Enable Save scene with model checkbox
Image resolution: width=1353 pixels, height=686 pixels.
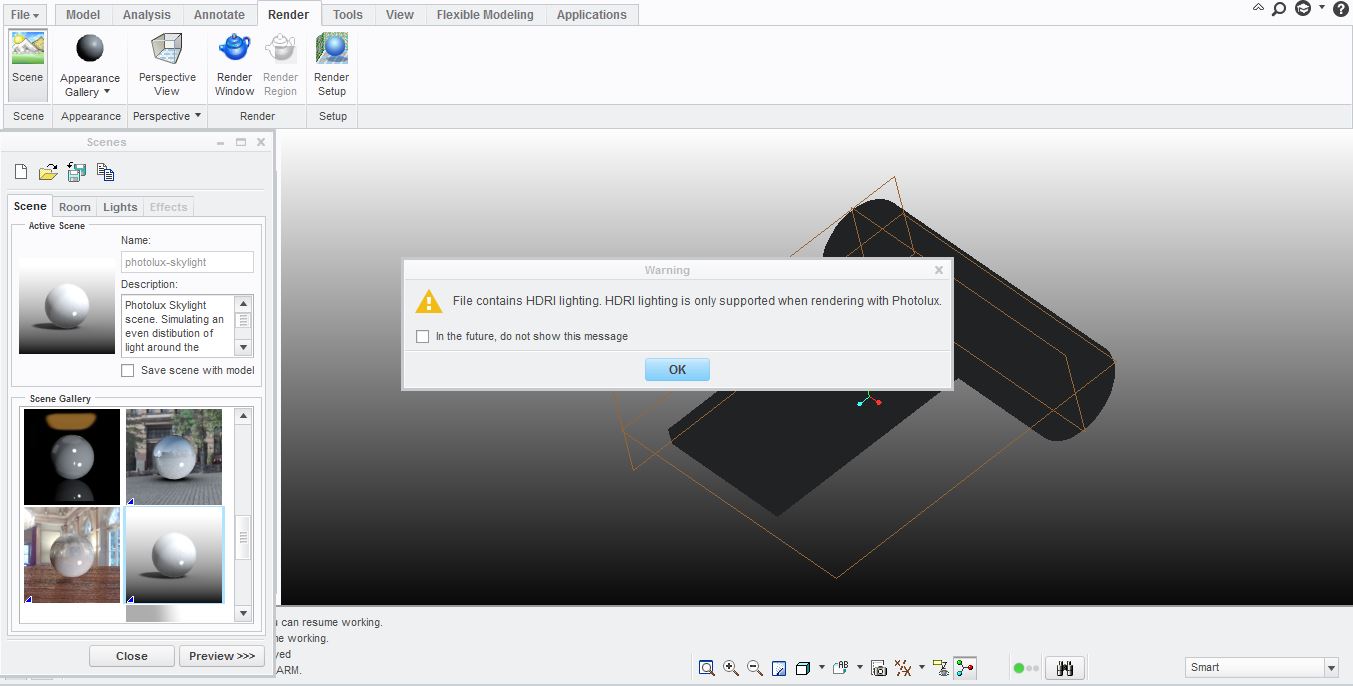click(127, 370)
